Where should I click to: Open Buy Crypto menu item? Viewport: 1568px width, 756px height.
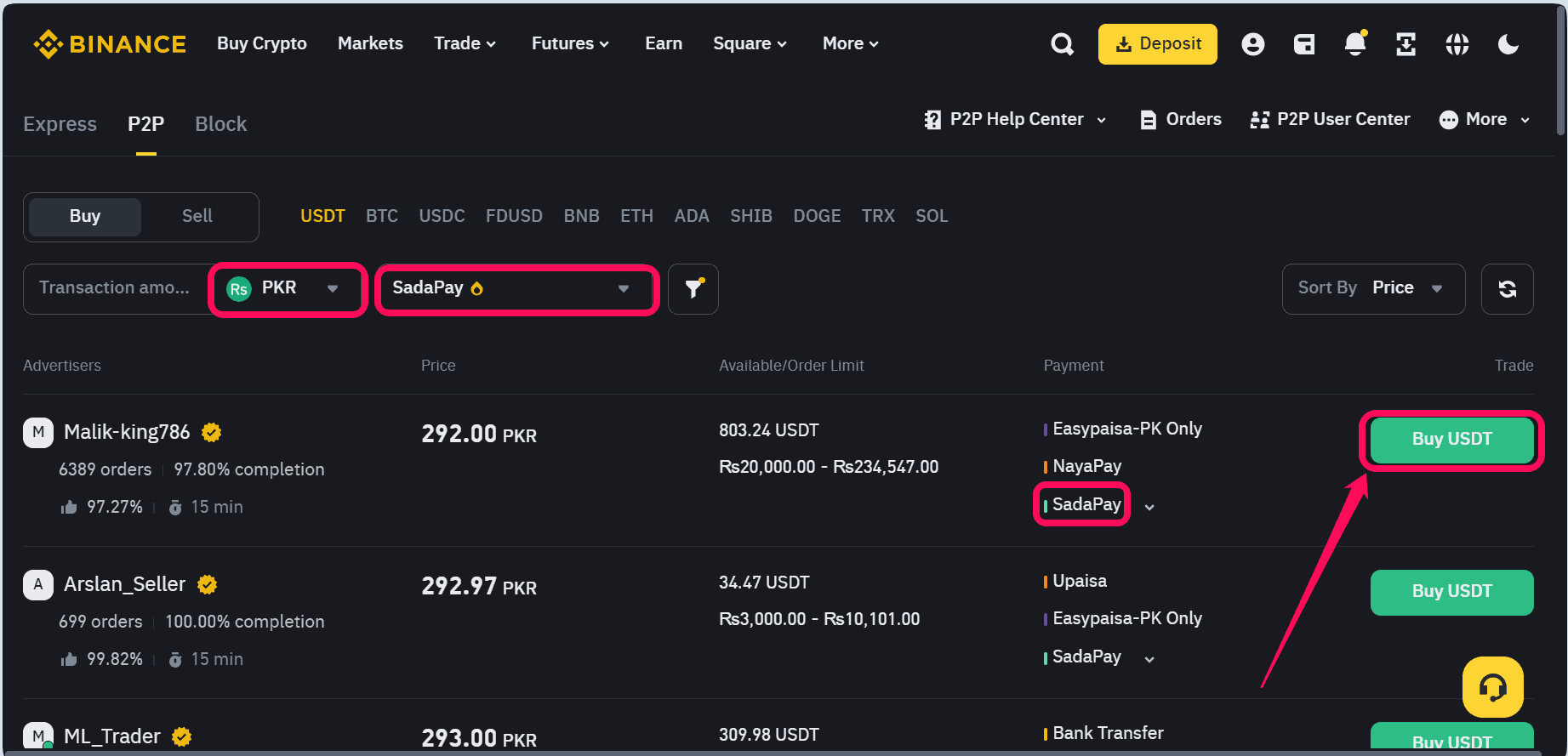pyautogui.click(x=262, y=43)
